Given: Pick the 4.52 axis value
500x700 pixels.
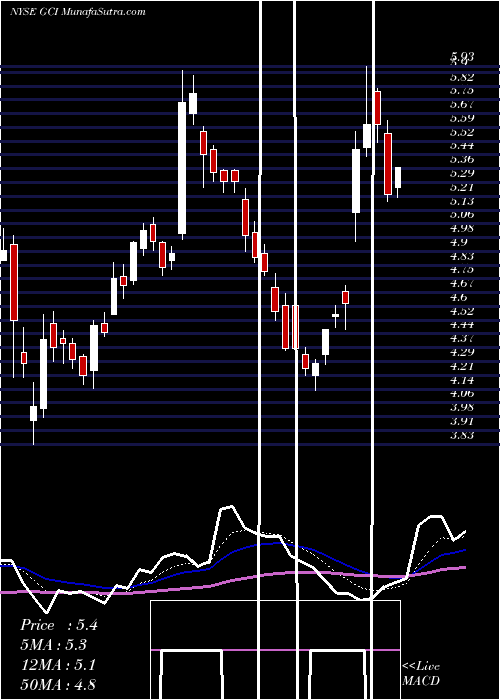Looking at the screenshot, I should point(462,311).
